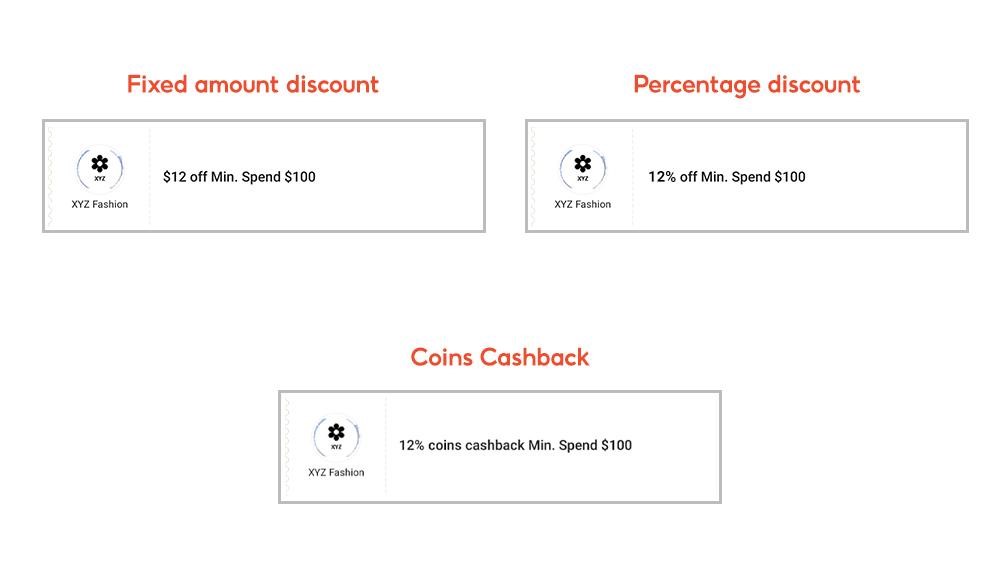Viewport: 1000px width, 562px height.
Task: Click XYZ flower logo in coins cashback voucher
Action: point(336,437)
